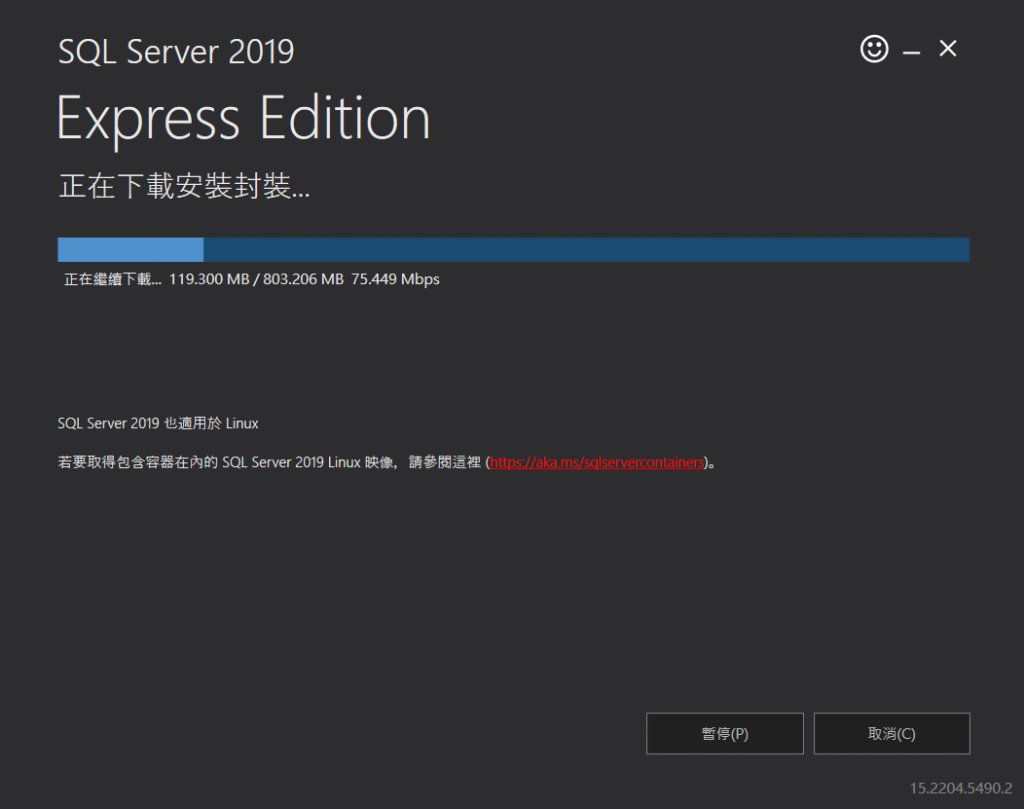Screen dimensions: 1024x809
Task: Click the 75.449 Mbps download speed
Action: [x=395, y=279]
